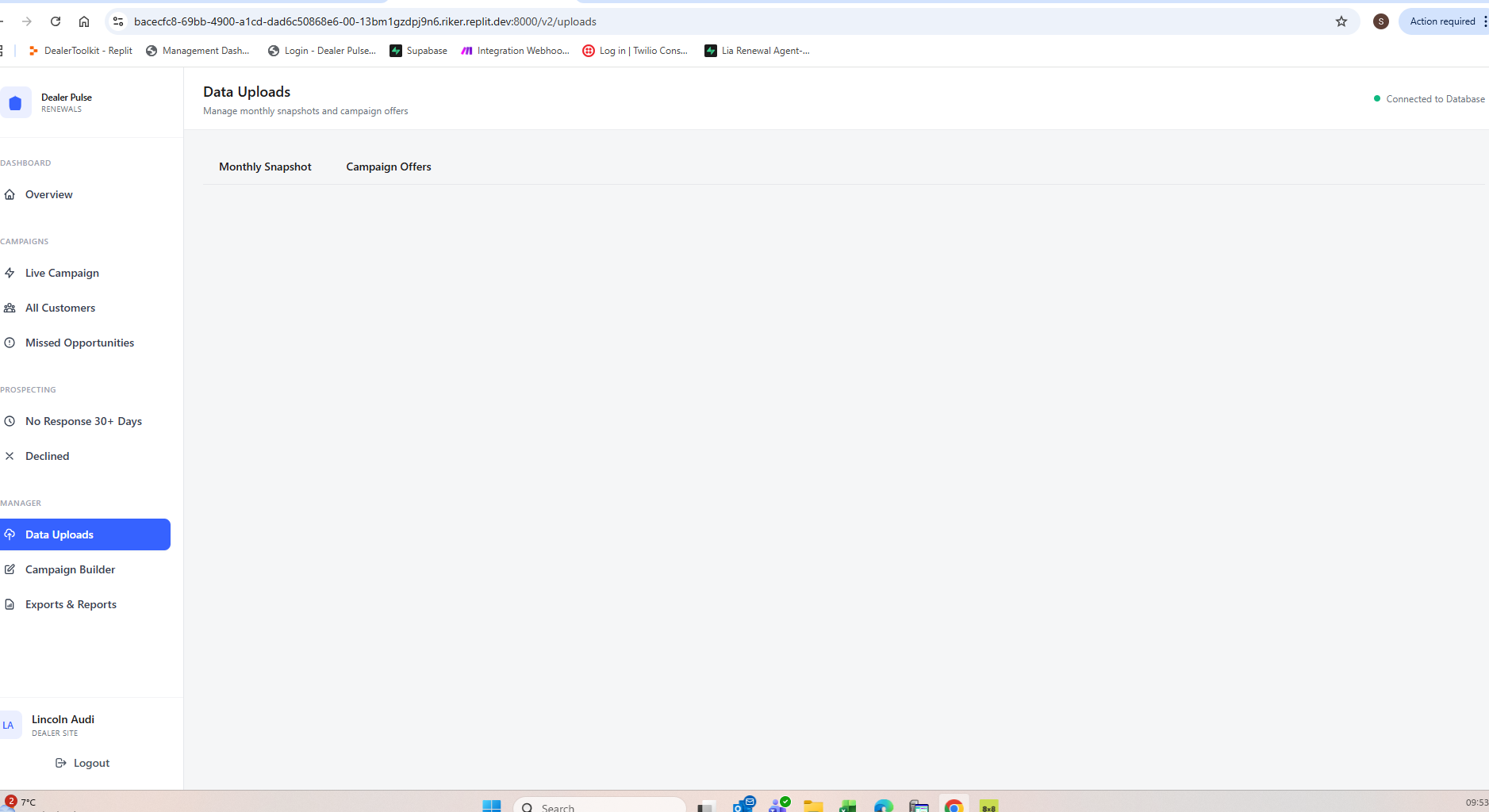Image resolution: width=1489 pixels, height=812 pixels.
Task: Click the Missed Opportunities alert icon
Action: (x=10, y=343)
